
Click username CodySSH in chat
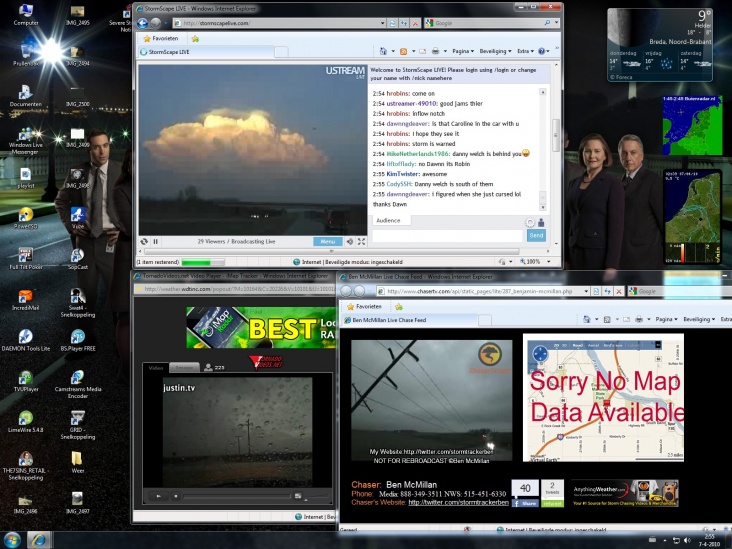[x=399, y=184]
